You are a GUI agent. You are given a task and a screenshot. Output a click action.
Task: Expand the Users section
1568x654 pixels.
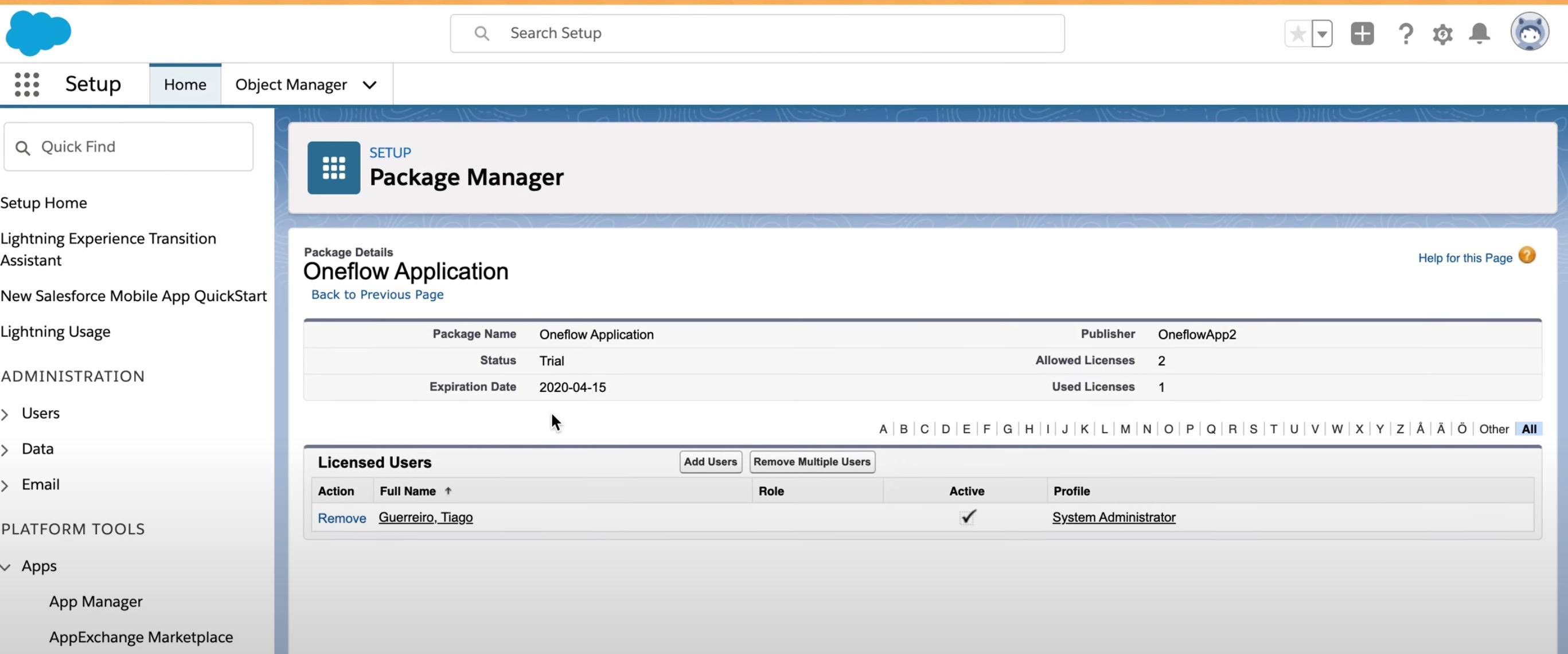pos(6,414)
